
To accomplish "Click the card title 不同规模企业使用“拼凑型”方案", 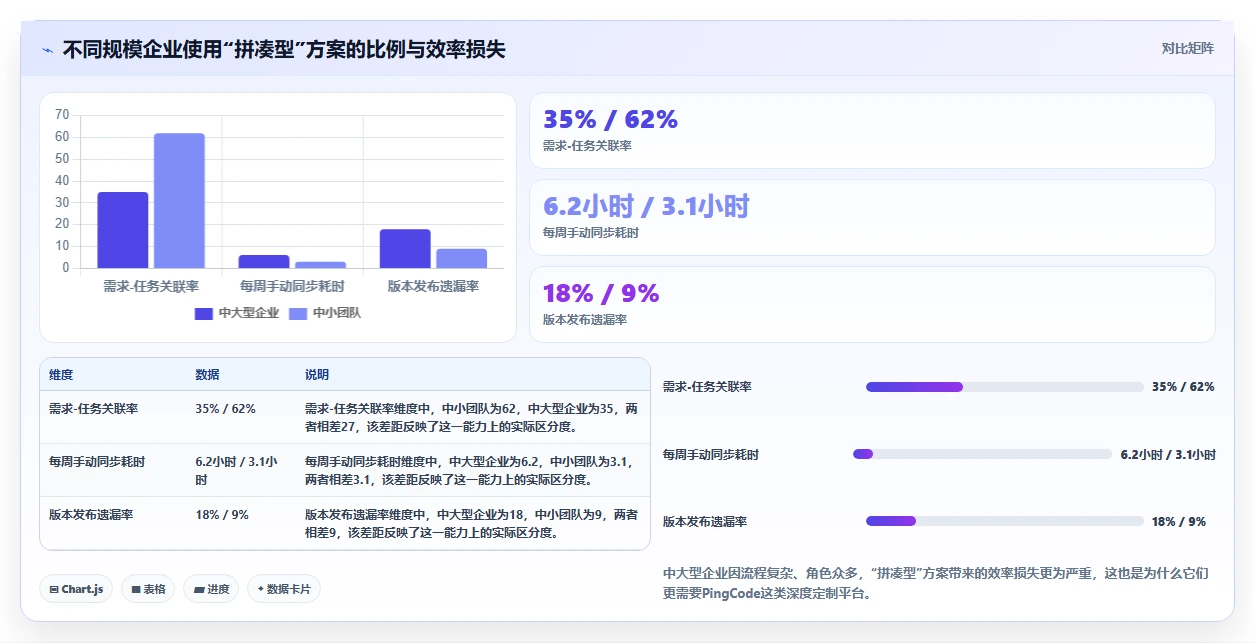I will point(284,49).
